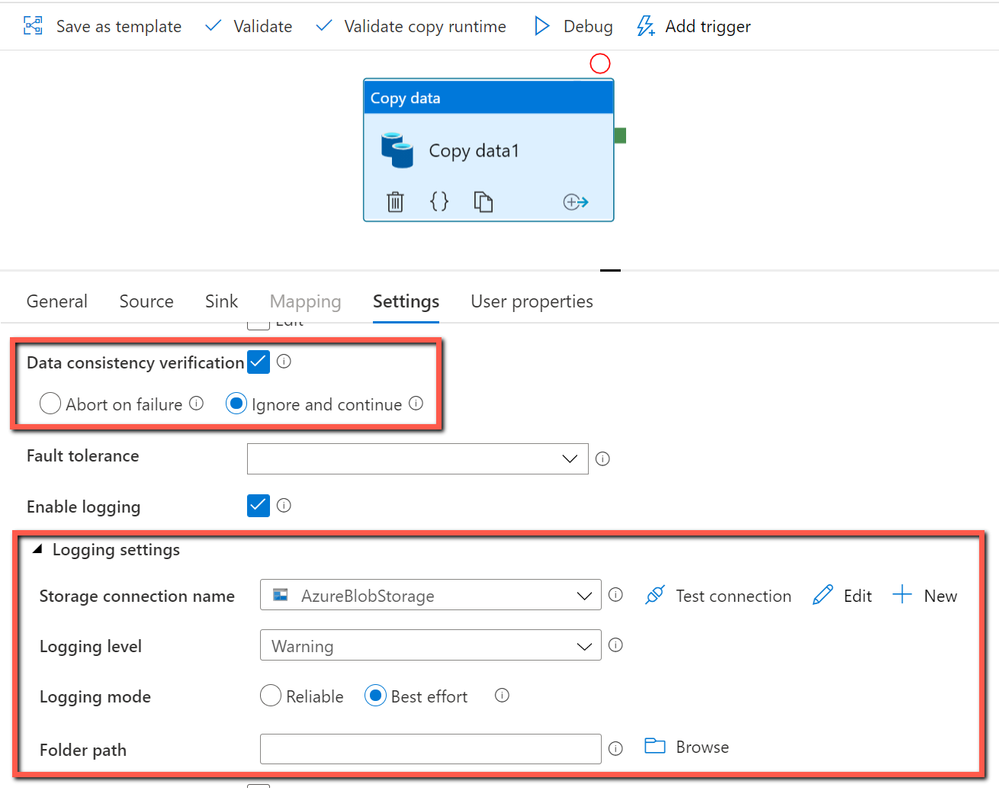Click the Add trigger label
Viewport: 999px width, 801px height.
tap(708, 26)
